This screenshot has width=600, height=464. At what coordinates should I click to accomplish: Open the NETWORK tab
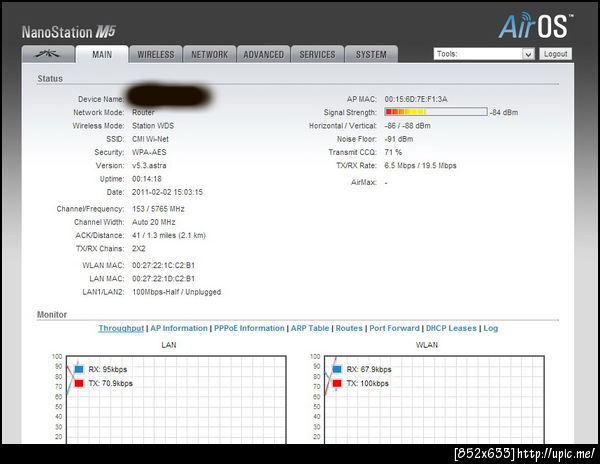pyautogui.click(x=210, y=54)
